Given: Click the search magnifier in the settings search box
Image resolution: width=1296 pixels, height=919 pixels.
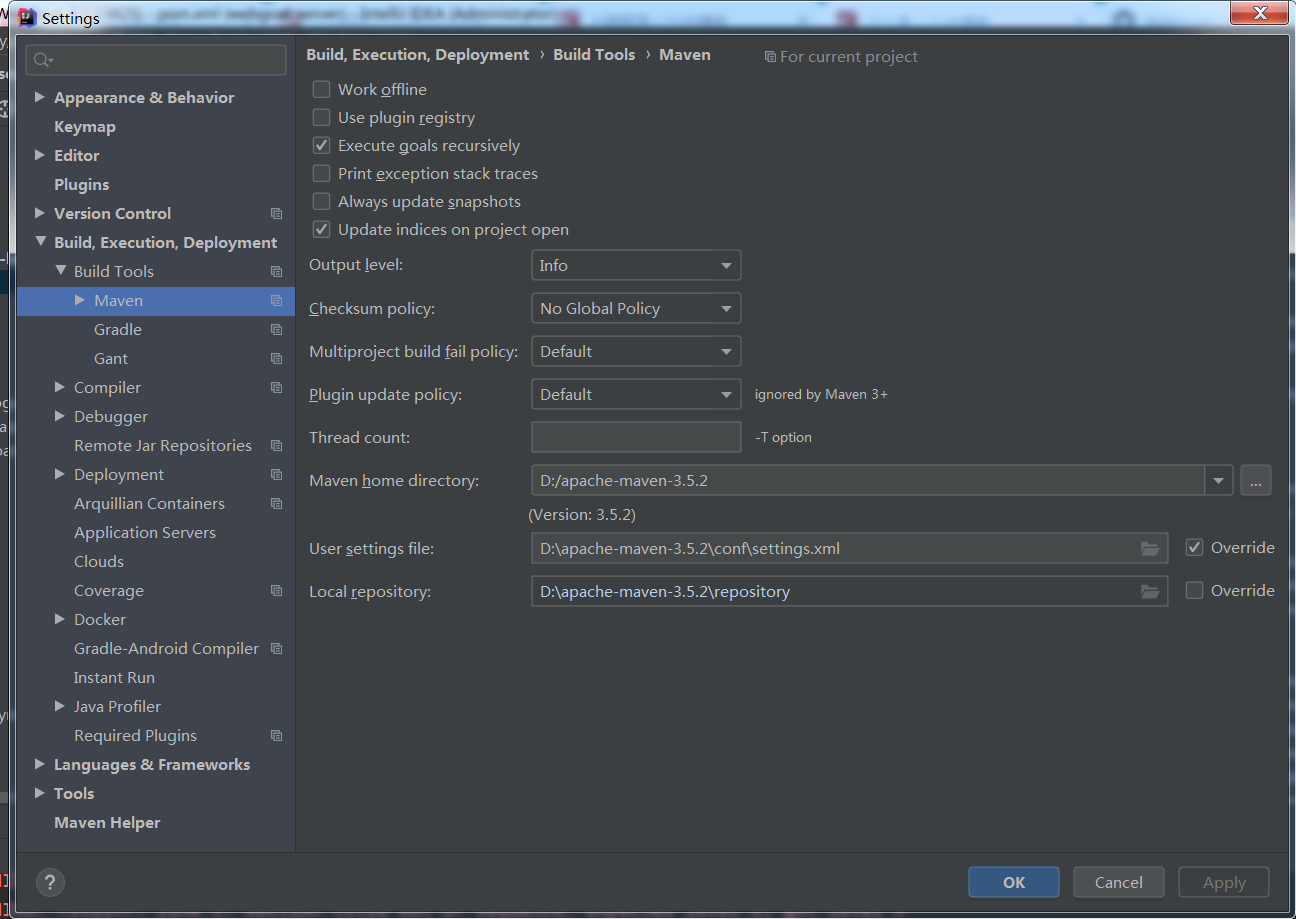Looking at the screenshot, I should [40, 60].
